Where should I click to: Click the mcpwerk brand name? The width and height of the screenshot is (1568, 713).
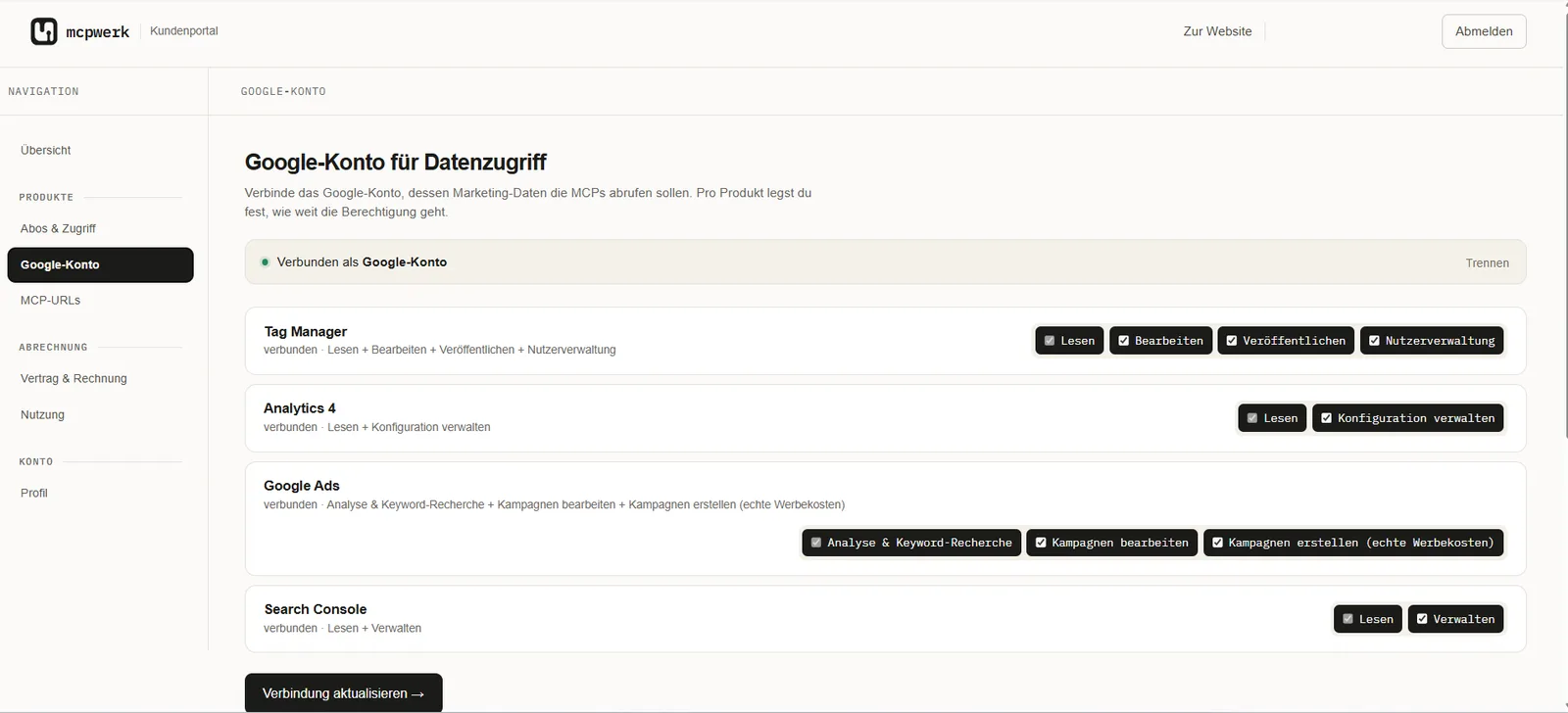click(x=97, y=32)
